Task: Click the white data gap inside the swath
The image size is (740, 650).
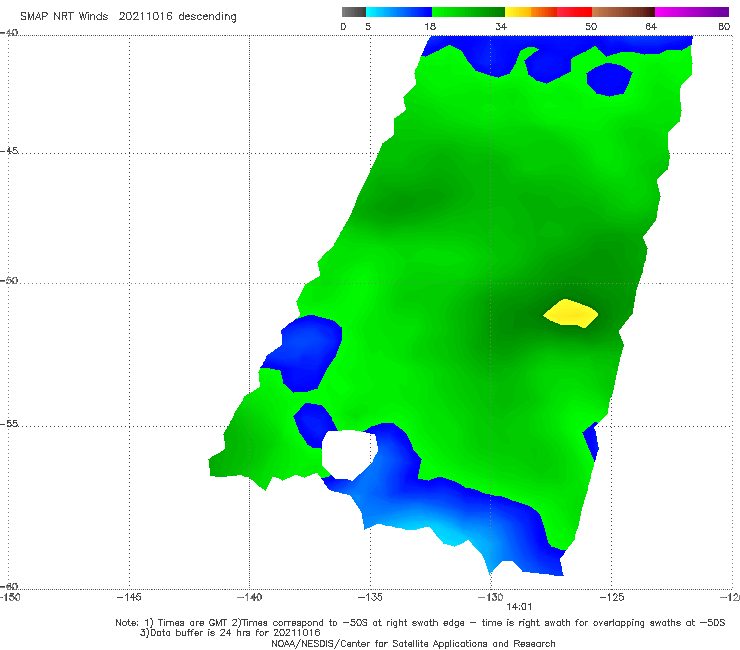Action: 349,454
